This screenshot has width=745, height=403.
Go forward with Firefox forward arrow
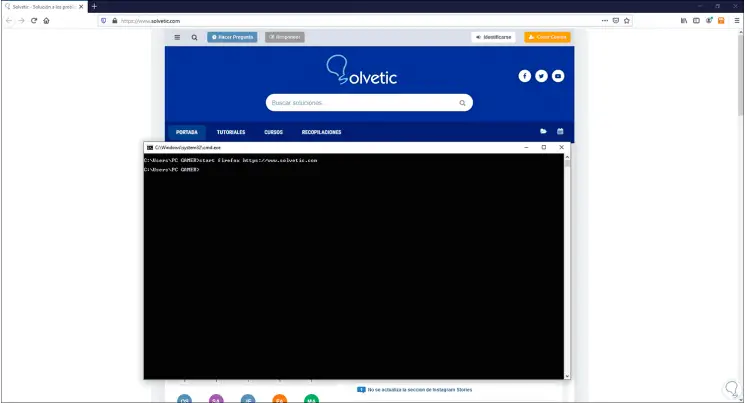21,20
